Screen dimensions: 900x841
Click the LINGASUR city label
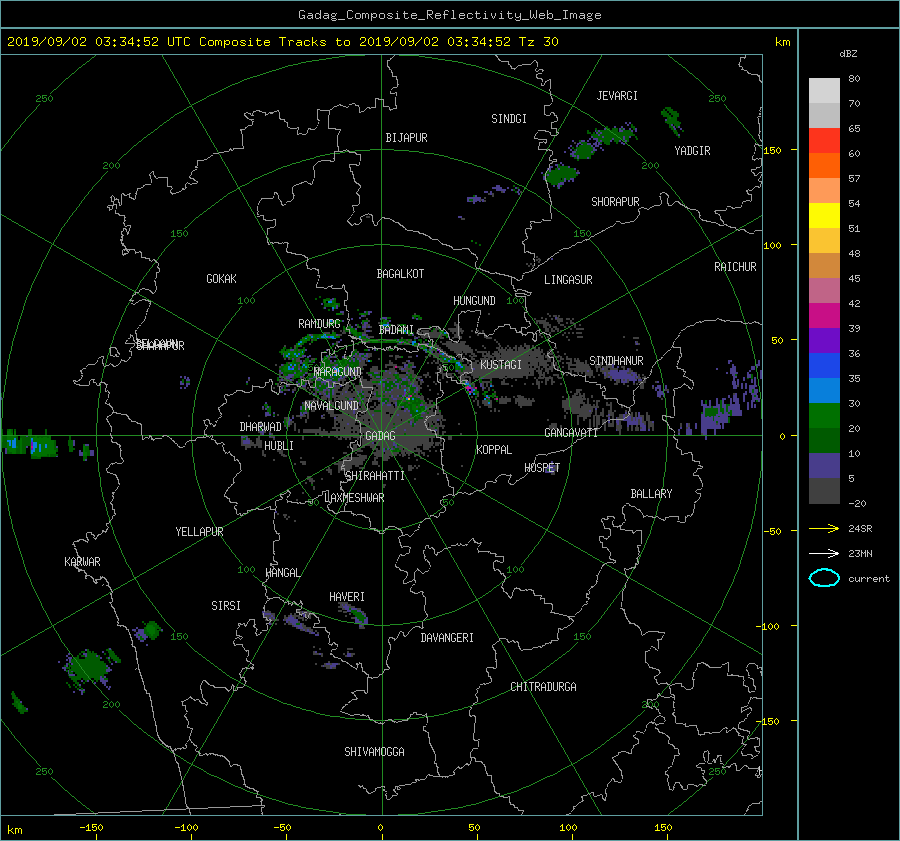tap(568, 280)
